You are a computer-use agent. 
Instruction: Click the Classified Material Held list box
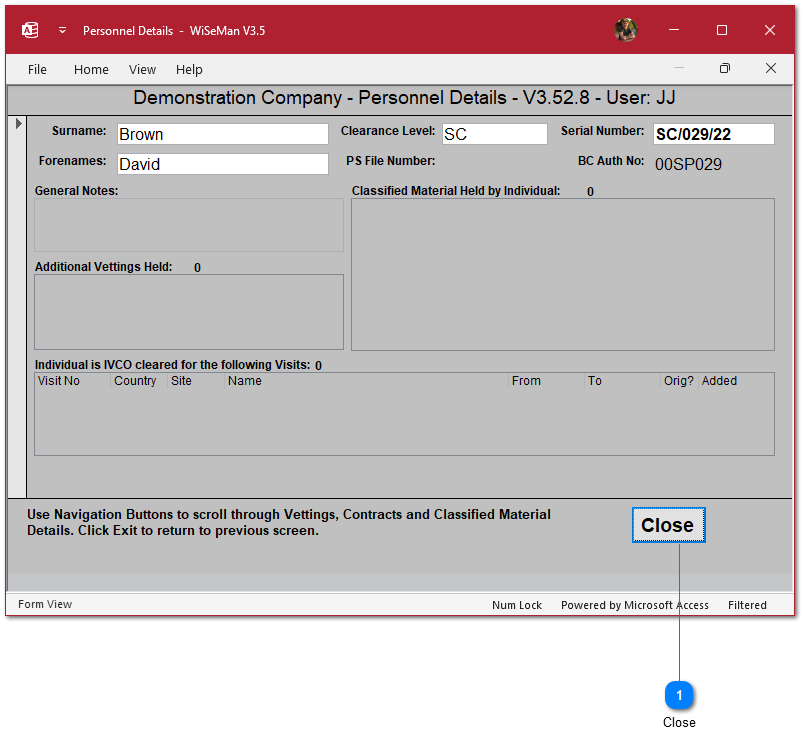click(562, 274)
